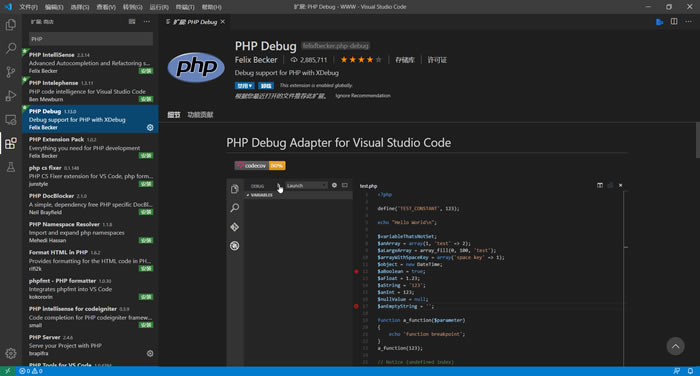
Task: Open the Go (转到) menu
Action: tap(133, 7)
